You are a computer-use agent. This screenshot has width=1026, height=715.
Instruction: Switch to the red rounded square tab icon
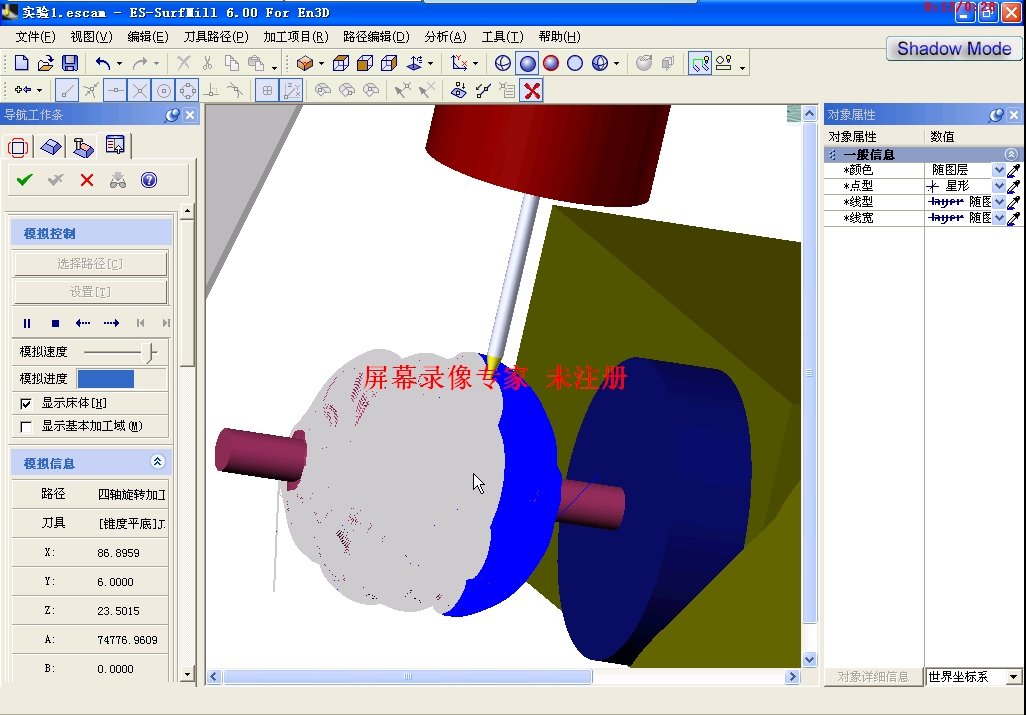pos(18,147)
